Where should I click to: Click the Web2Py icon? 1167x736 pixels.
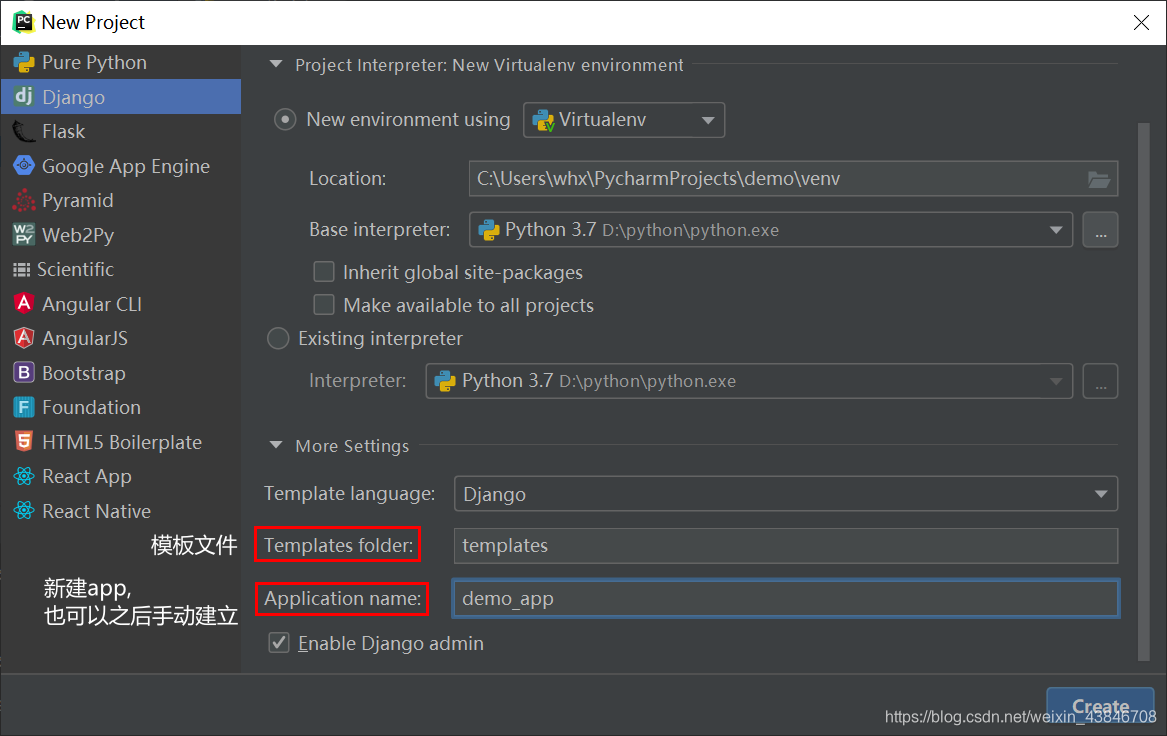click(x=24, y=234)
